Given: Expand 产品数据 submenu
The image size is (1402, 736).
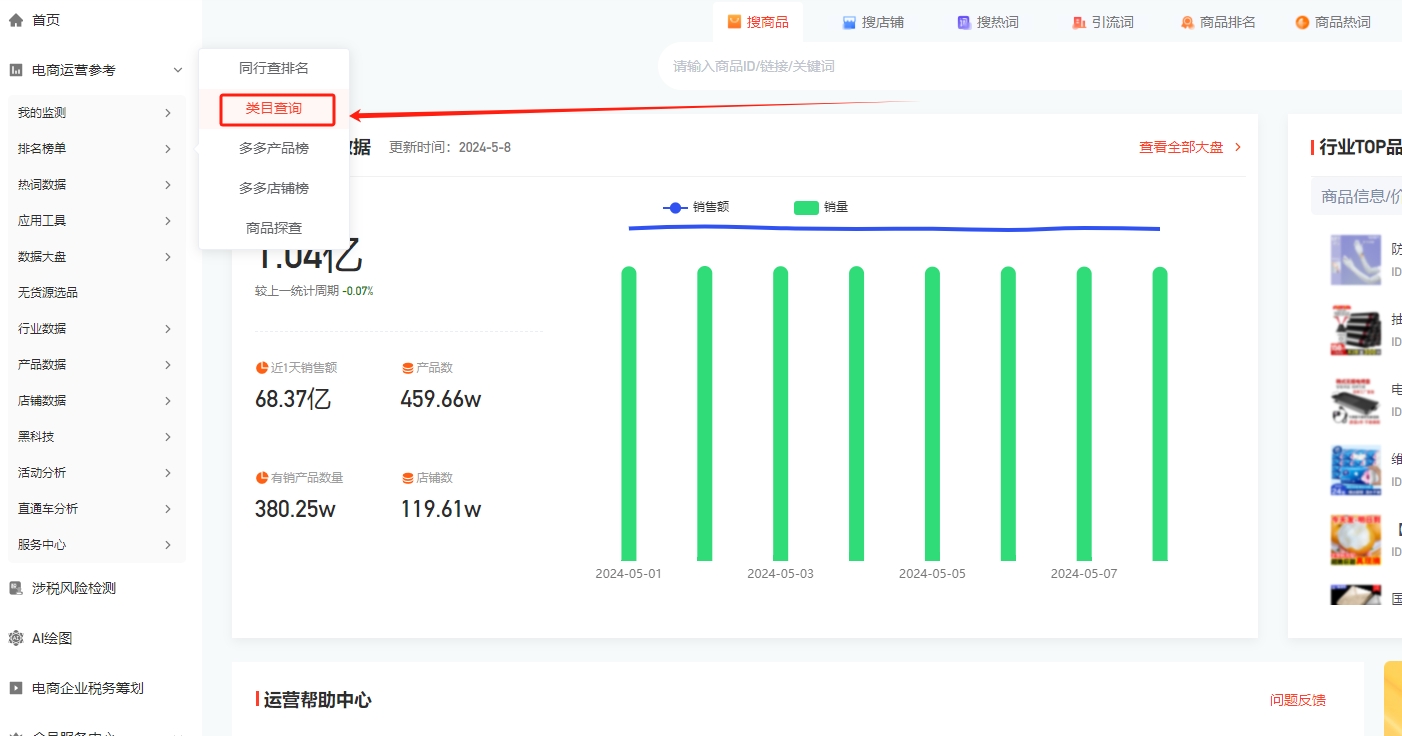Looking at the screenshot, I should coord(168,365).
